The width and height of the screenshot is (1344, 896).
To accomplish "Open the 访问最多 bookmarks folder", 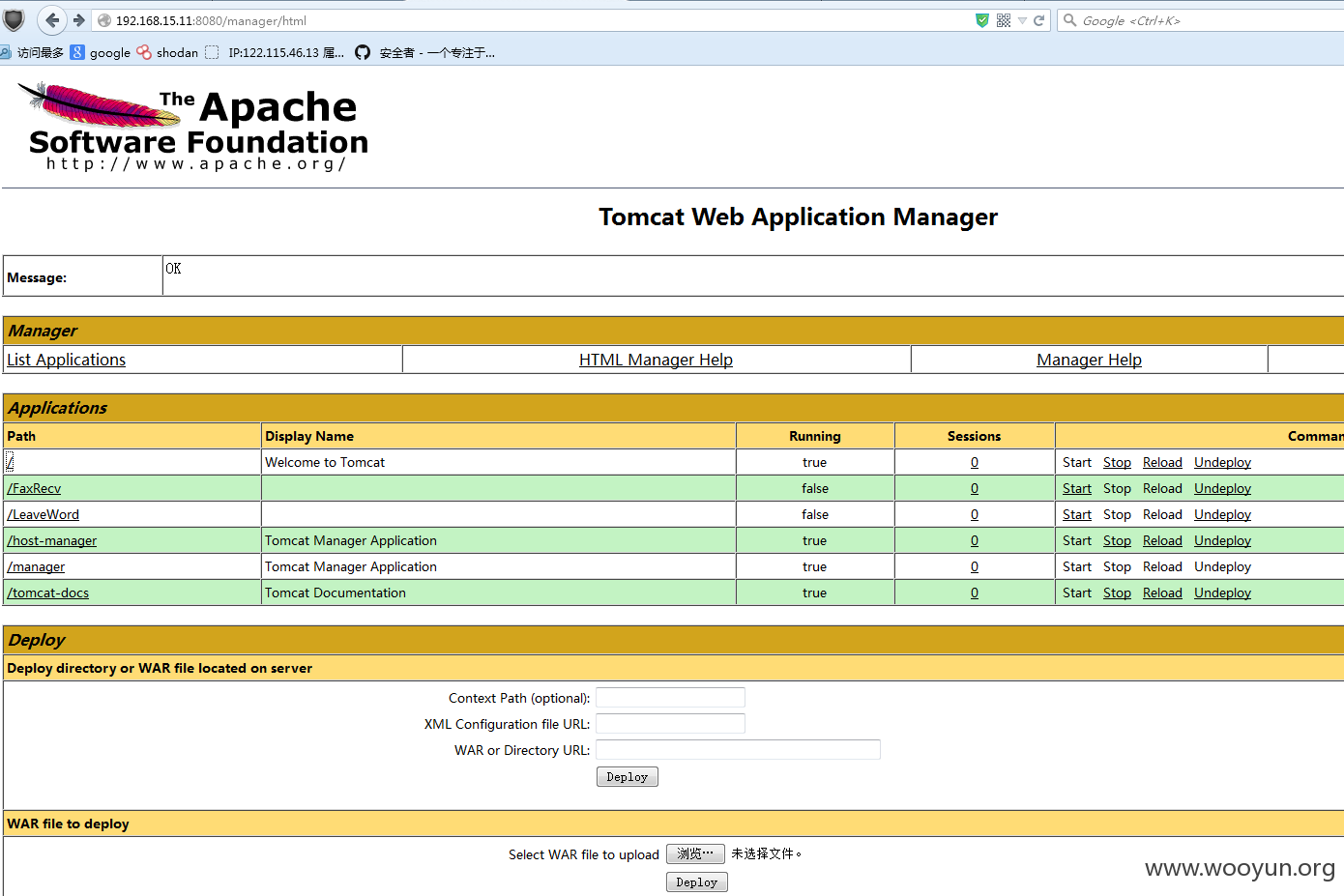I will coord(32,52).
